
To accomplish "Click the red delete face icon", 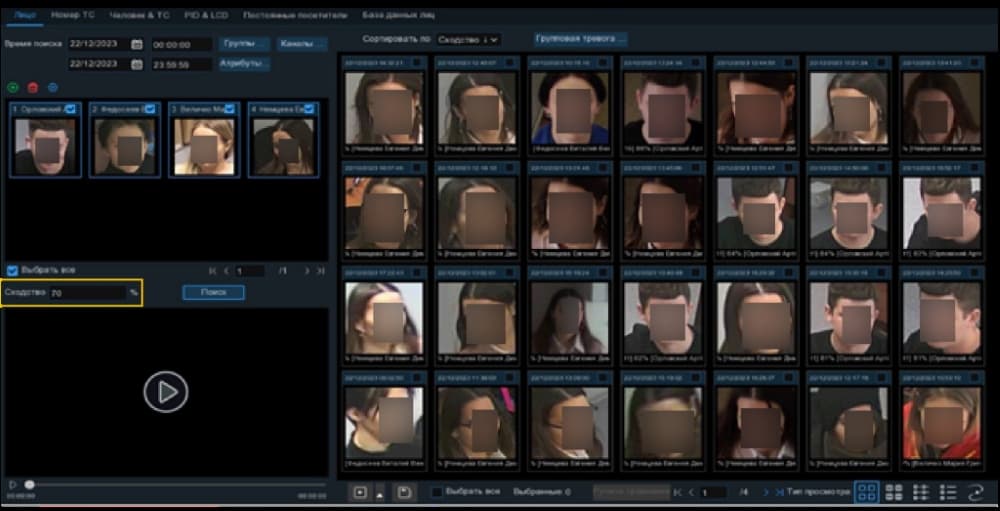I will coord(33,87).
